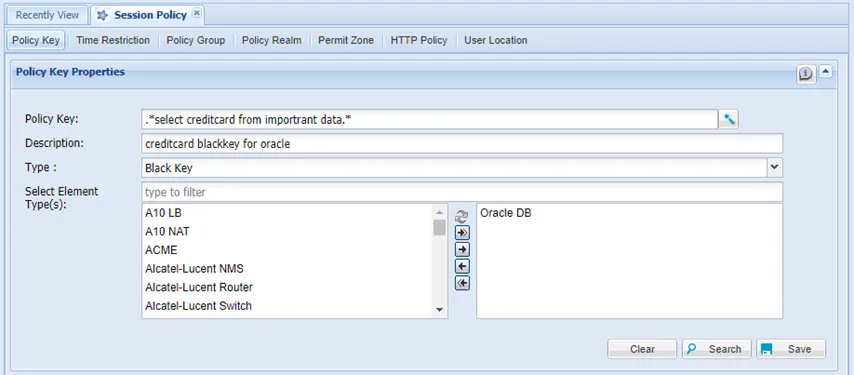Click the element list scroll down arrow
The image size is (854, 375).
tap(440, 310)
